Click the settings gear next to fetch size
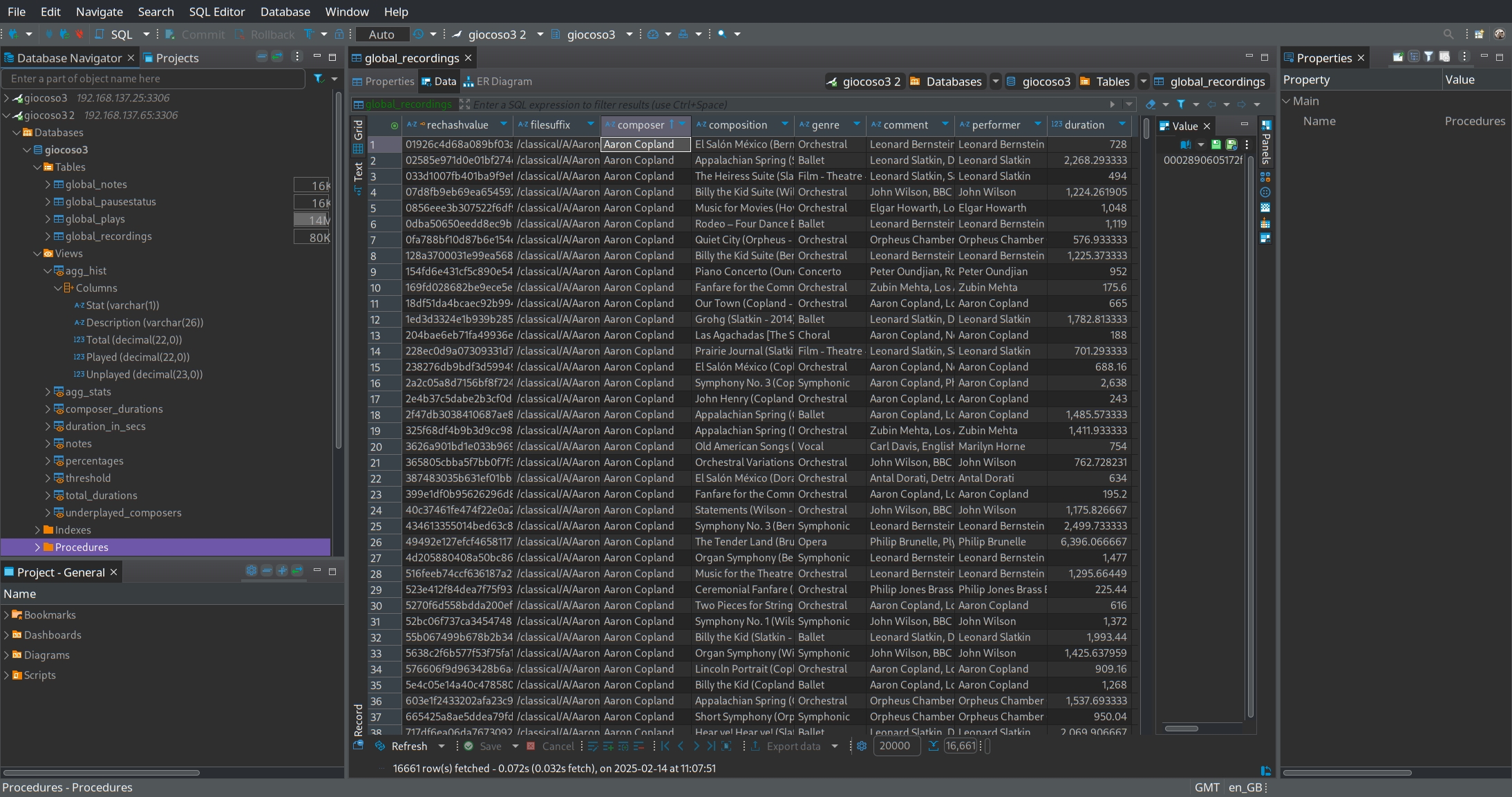The height and width of the screenshot is (797, 1512). (x=861, y=747)
